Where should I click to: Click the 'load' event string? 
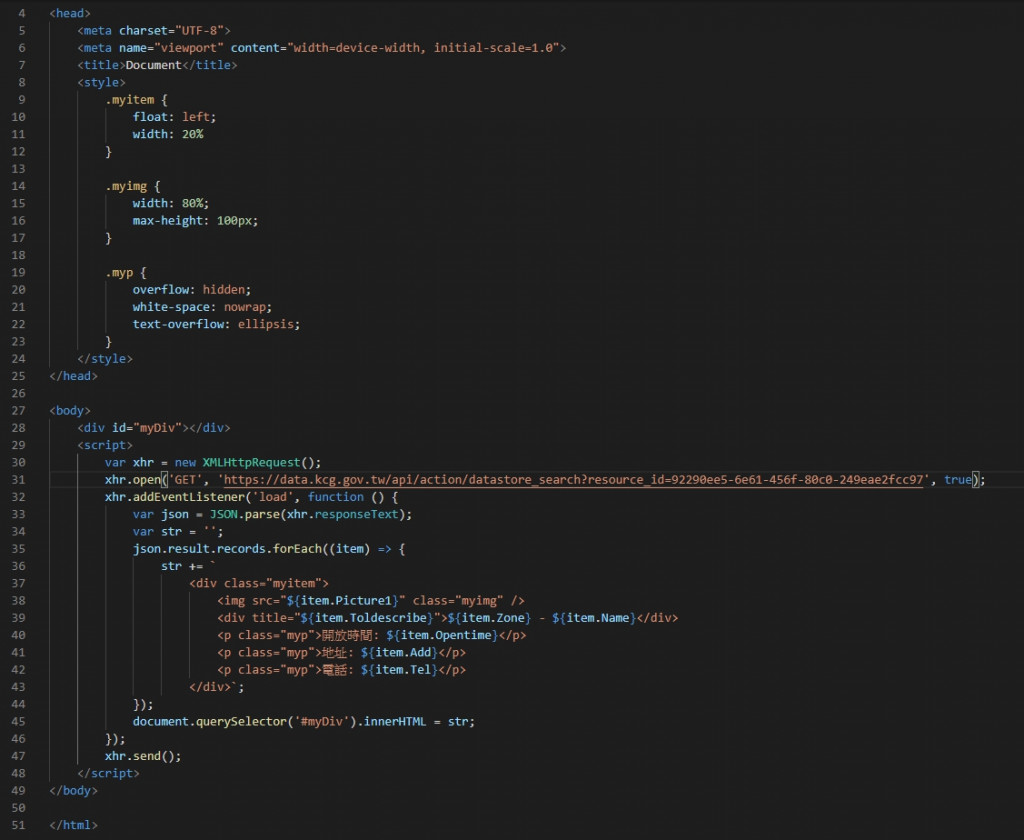(x=272, y=497)
